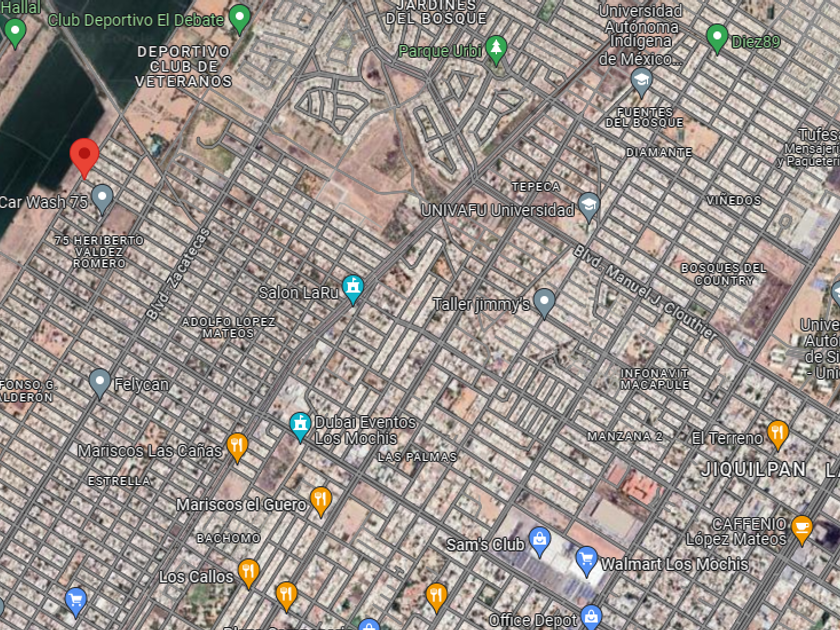Screen dimensions: 840x630
Task: Click the Universidad Autónoma Indígena de México label
Action: (641, 35)
